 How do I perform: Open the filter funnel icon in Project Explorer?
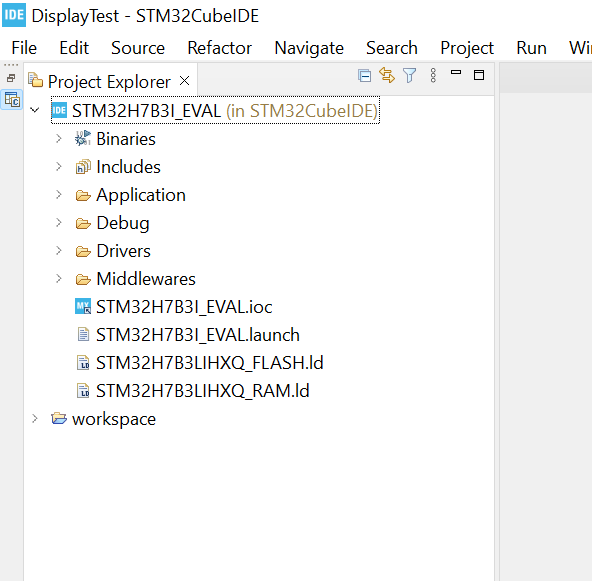point(409,75)
